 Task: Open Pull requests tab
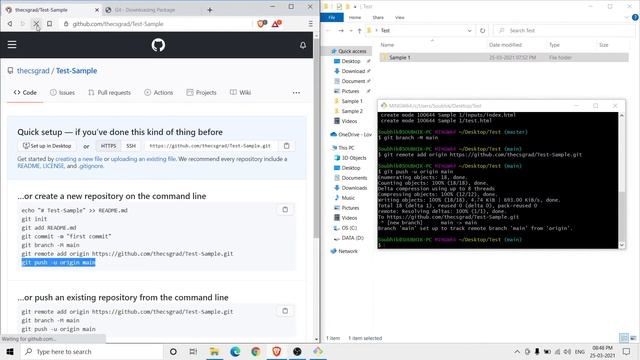[109, 93]
